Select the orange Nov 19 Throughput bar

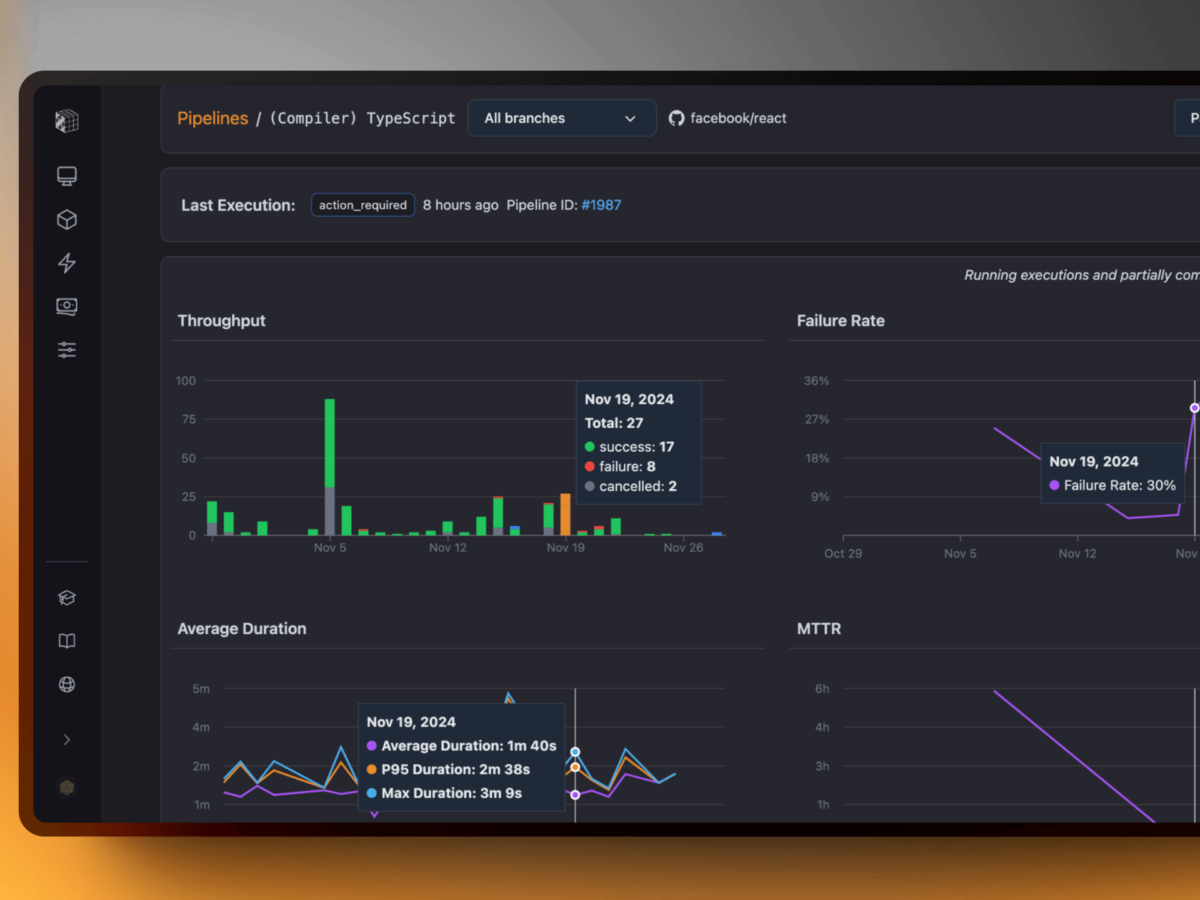(565, 514)
